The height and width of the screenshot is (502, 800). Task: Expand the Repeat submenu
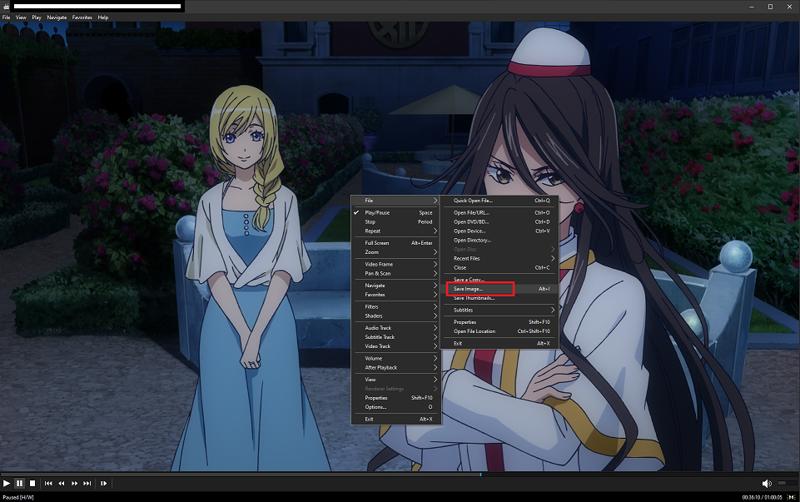click(396, 231)
